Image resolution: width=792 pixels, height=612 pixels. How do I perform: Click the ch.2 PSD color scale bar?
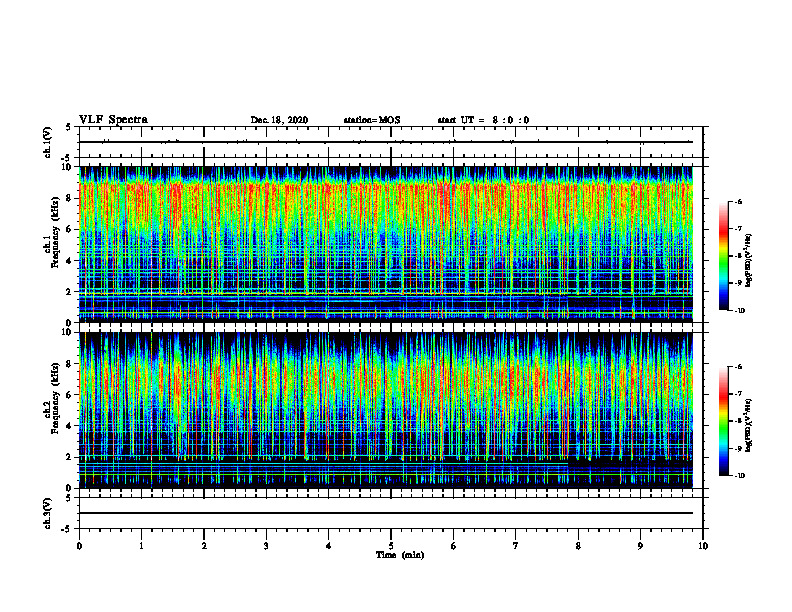tap(723, 421)
